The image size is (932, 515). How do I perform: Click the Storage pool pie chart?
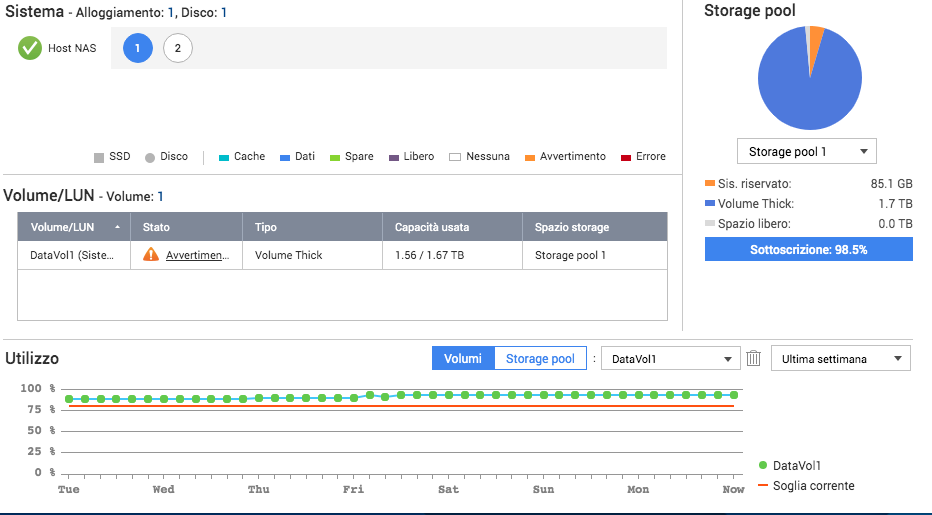pyautogui.click(x=809, y=78)
